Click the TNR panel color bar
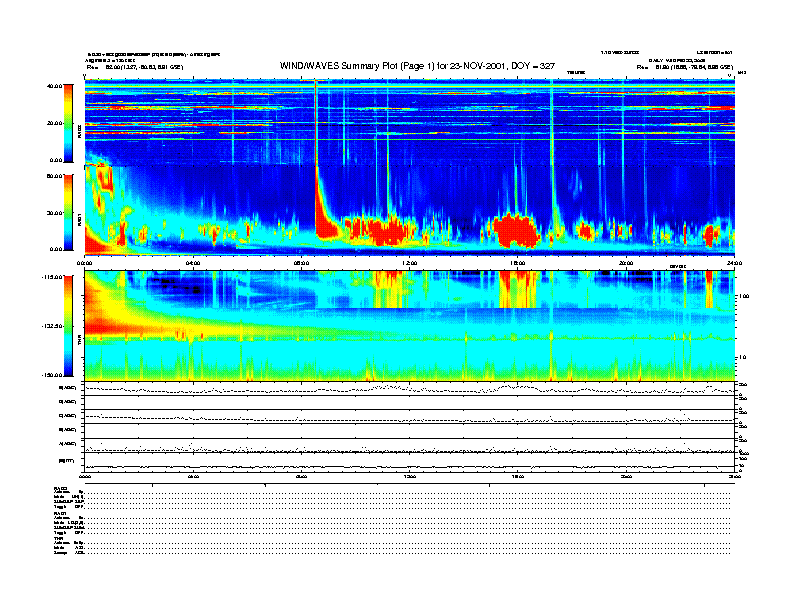Viewport: 792px width, 612px height. [x=69, y=326]
